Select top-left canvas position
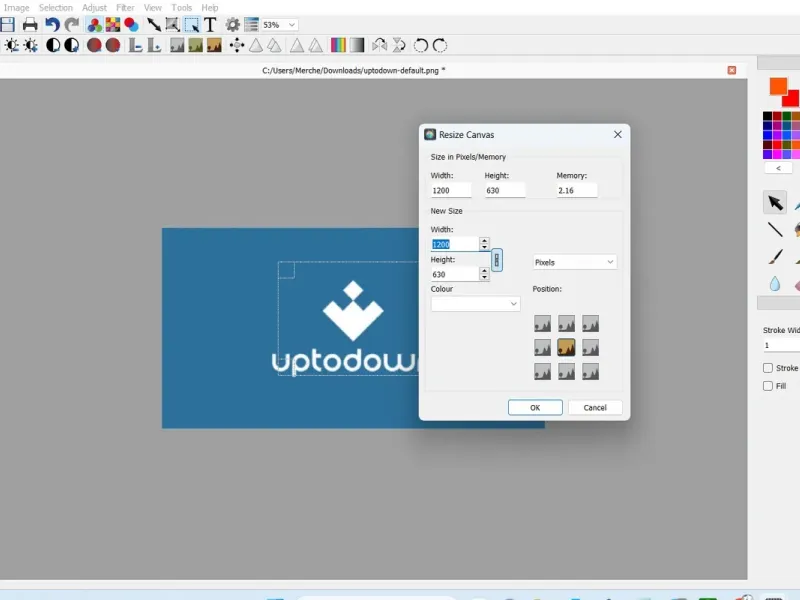Screen dimensions: 800x600 542,323
